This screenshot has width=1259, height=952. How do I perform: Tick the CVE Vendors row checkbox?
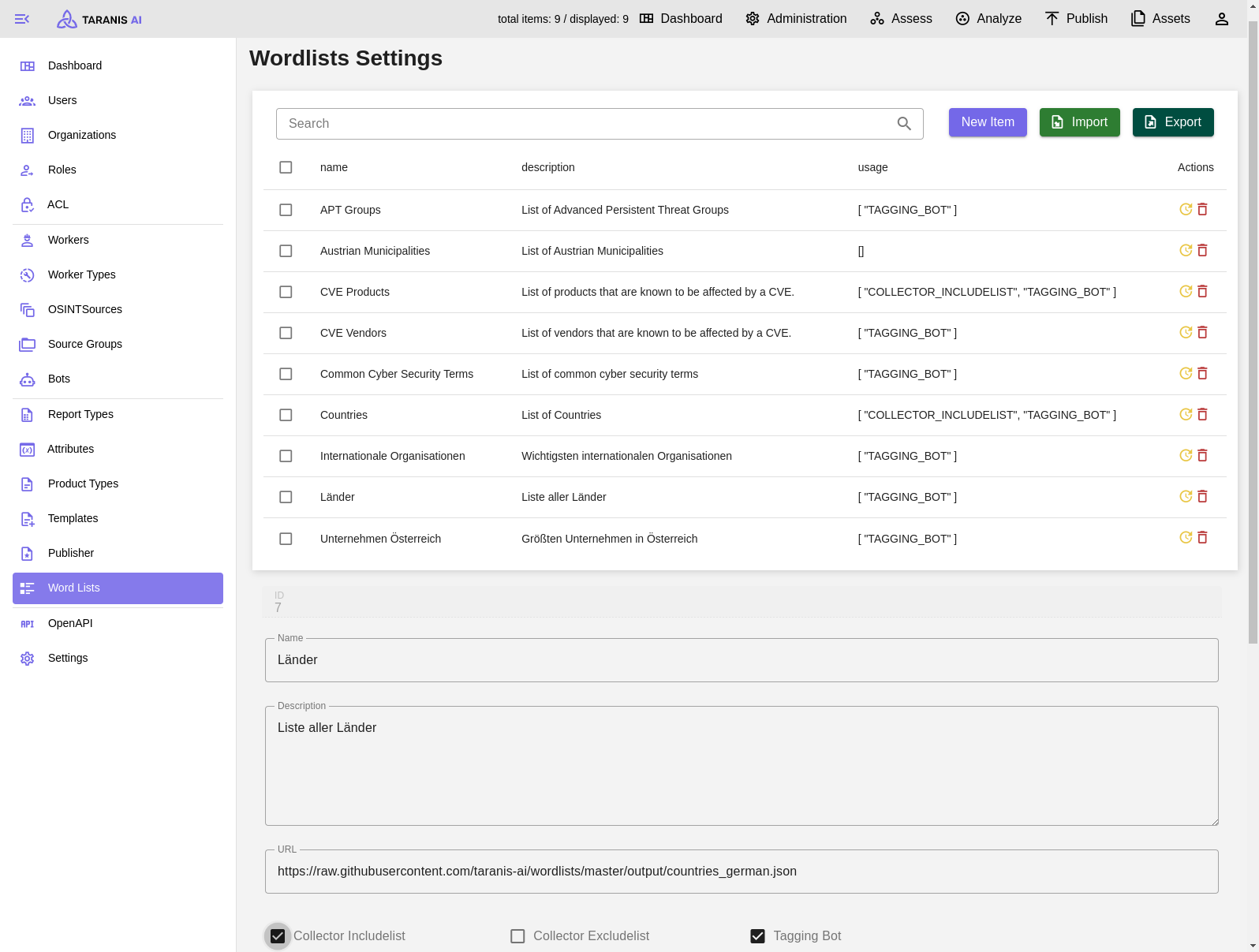pos(286,333)
